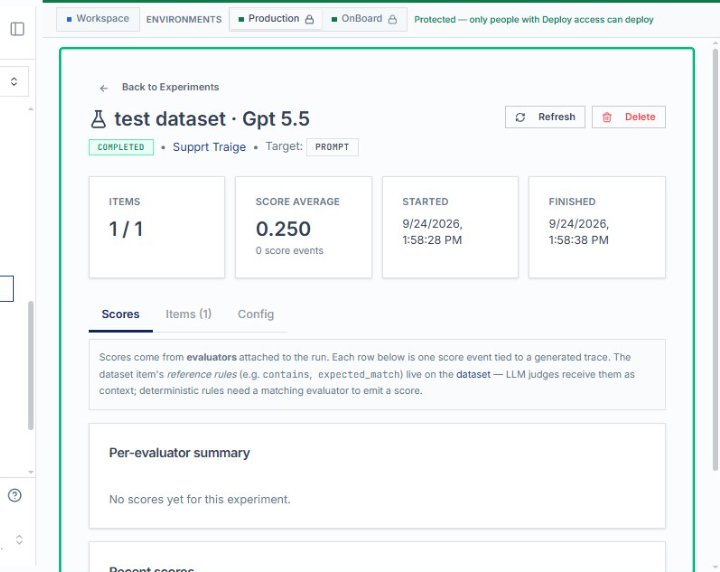Click the flask experiment icon
720x572 pixels.
[x=98, y=119]
